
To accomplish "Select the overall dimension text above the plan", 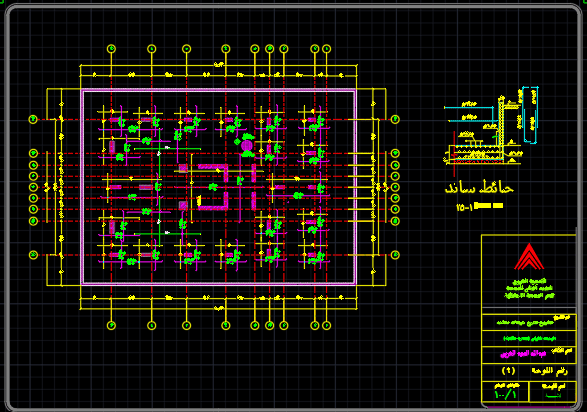I will pyautogui.click(x=219, y=64).
